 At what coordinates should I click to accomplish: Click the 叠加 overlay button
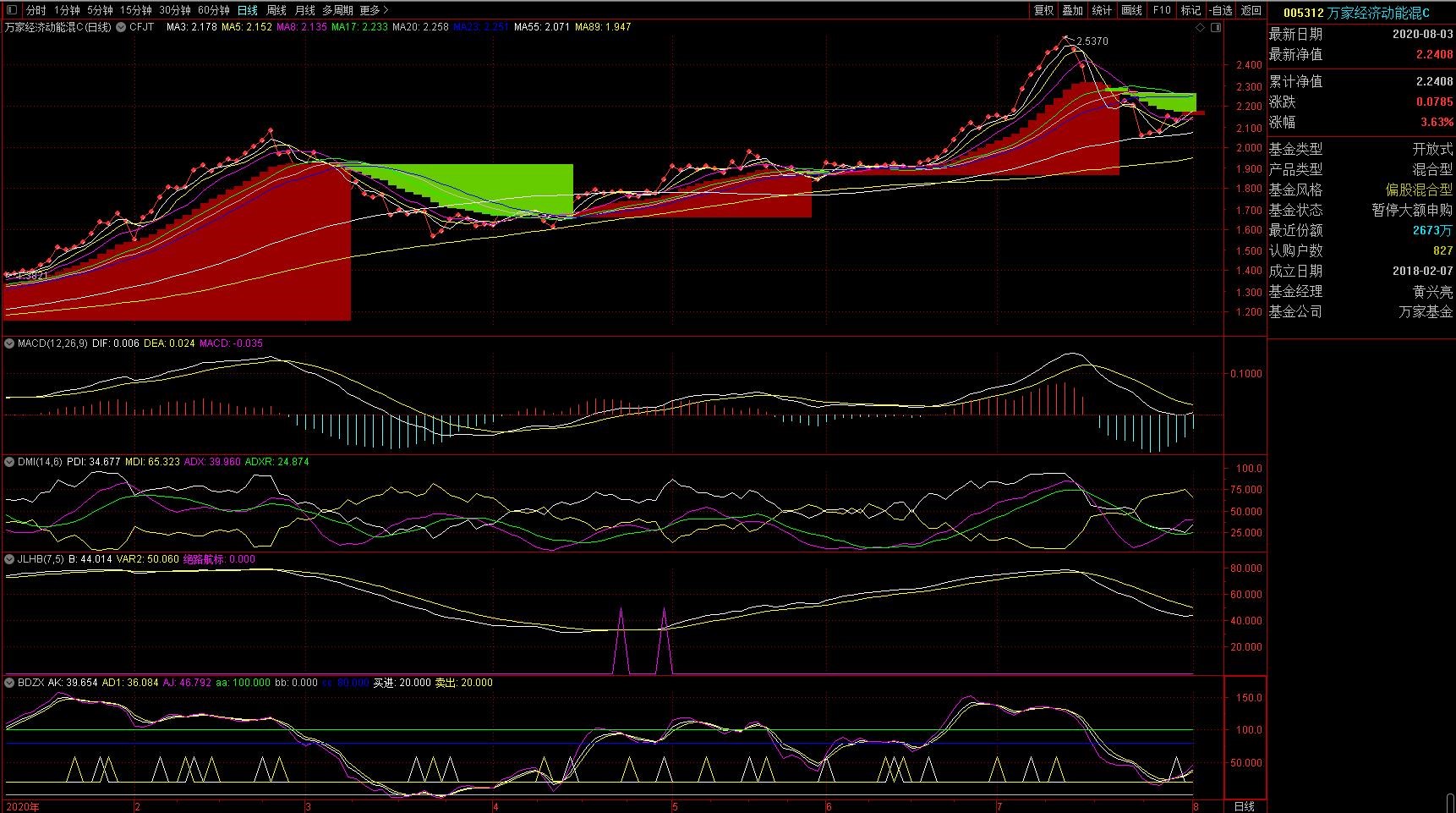pos(1073,10)
